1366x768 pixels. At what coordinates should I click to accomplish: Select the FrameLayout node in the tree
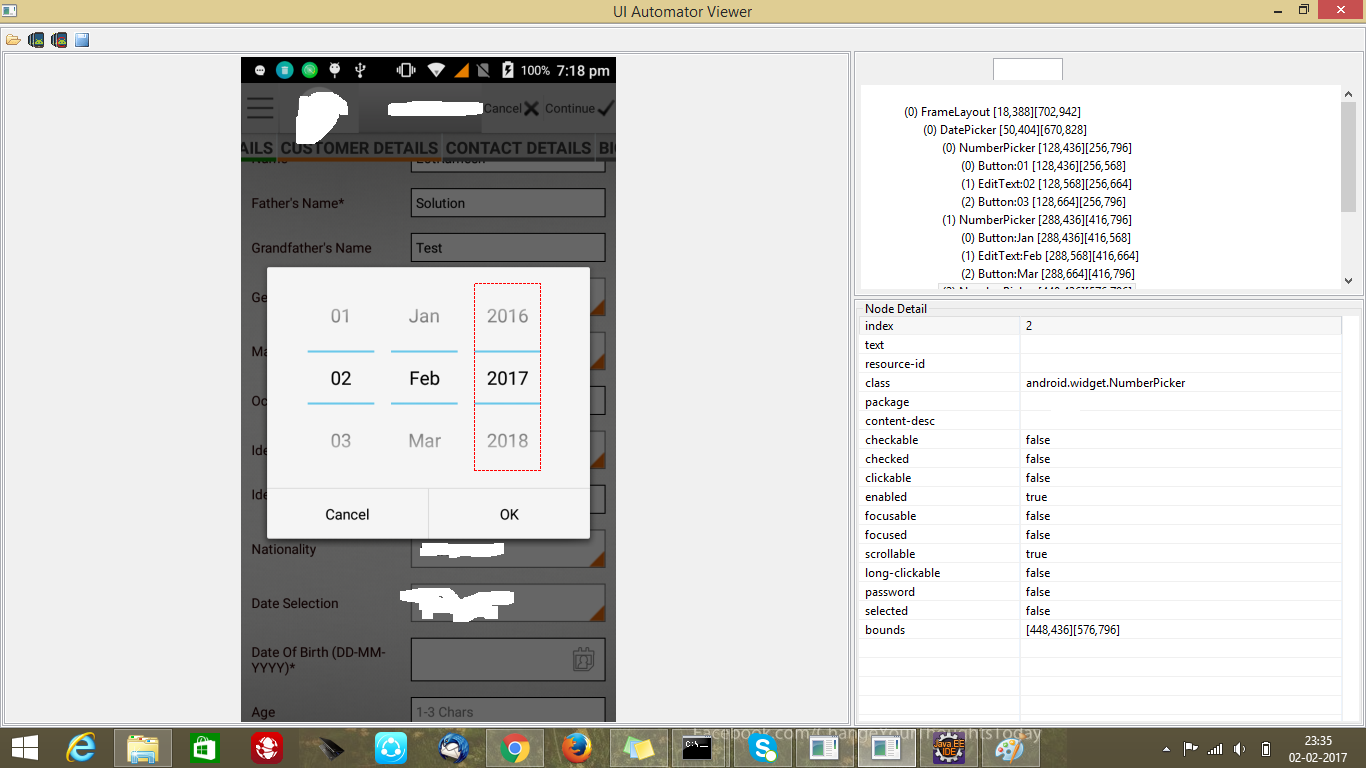click(x=992, y=112)
